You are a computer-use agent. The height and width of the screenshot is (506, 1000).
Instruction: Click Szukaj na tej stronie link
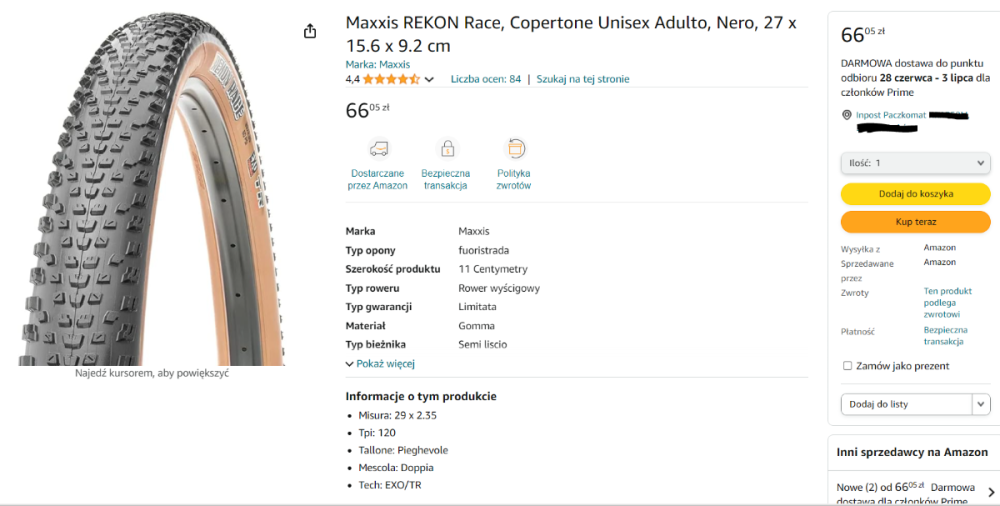(583, 79)
